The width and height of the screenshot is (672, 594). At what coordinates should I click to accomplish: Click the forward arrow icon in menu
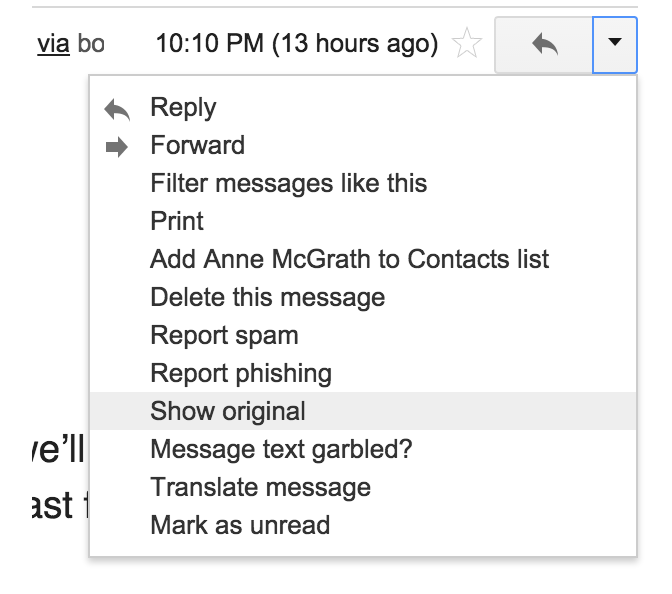[117, 147]
